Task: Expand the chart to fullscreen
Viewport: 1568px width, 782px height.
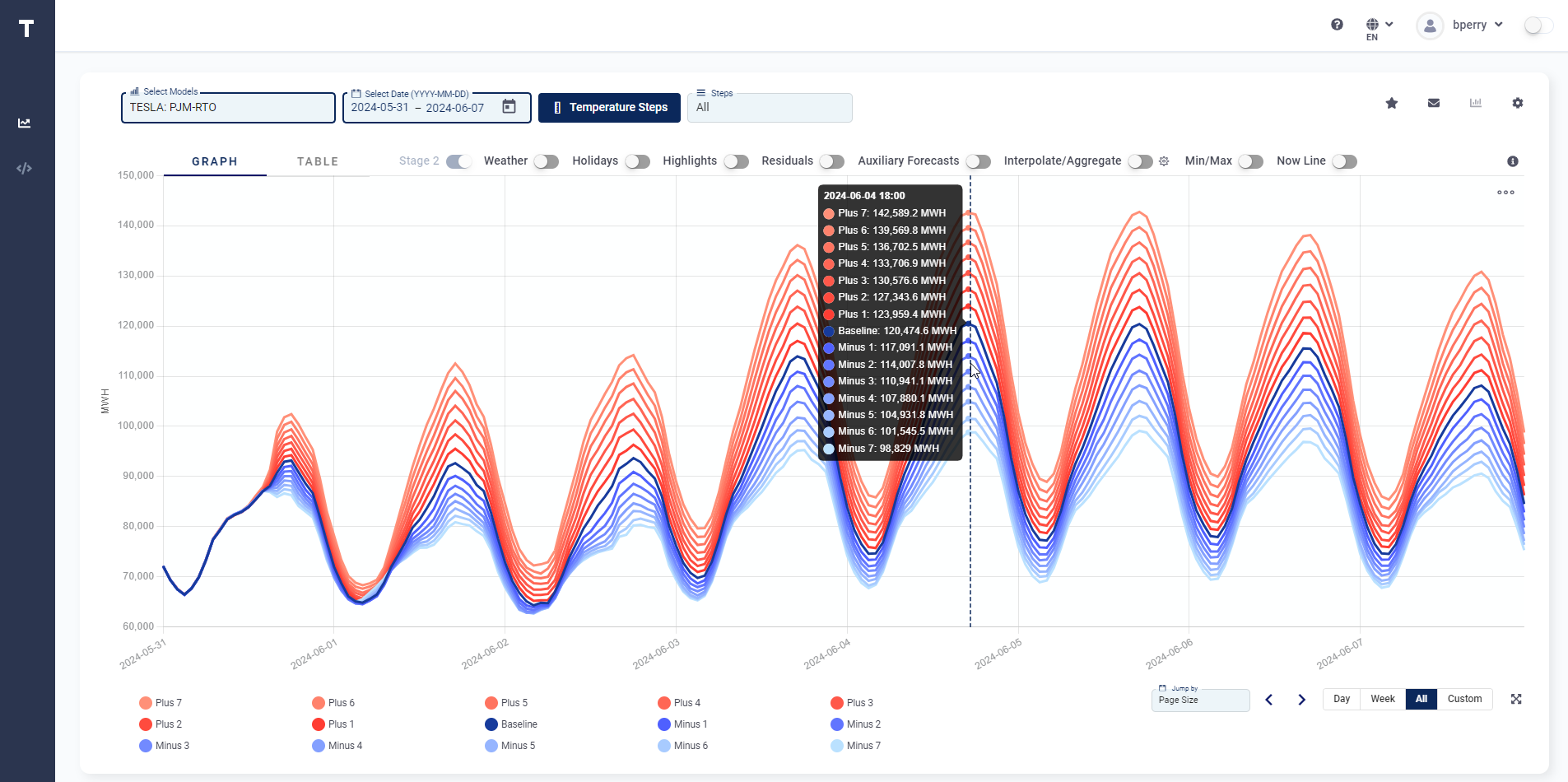Action: coord(1517,699)
